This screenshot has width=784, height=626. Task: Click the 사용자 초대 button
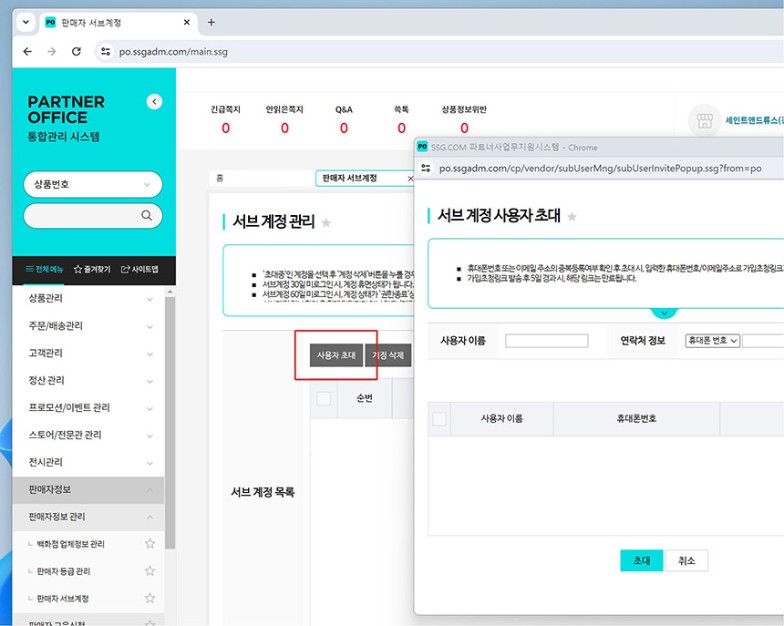(x=336, y=356)
